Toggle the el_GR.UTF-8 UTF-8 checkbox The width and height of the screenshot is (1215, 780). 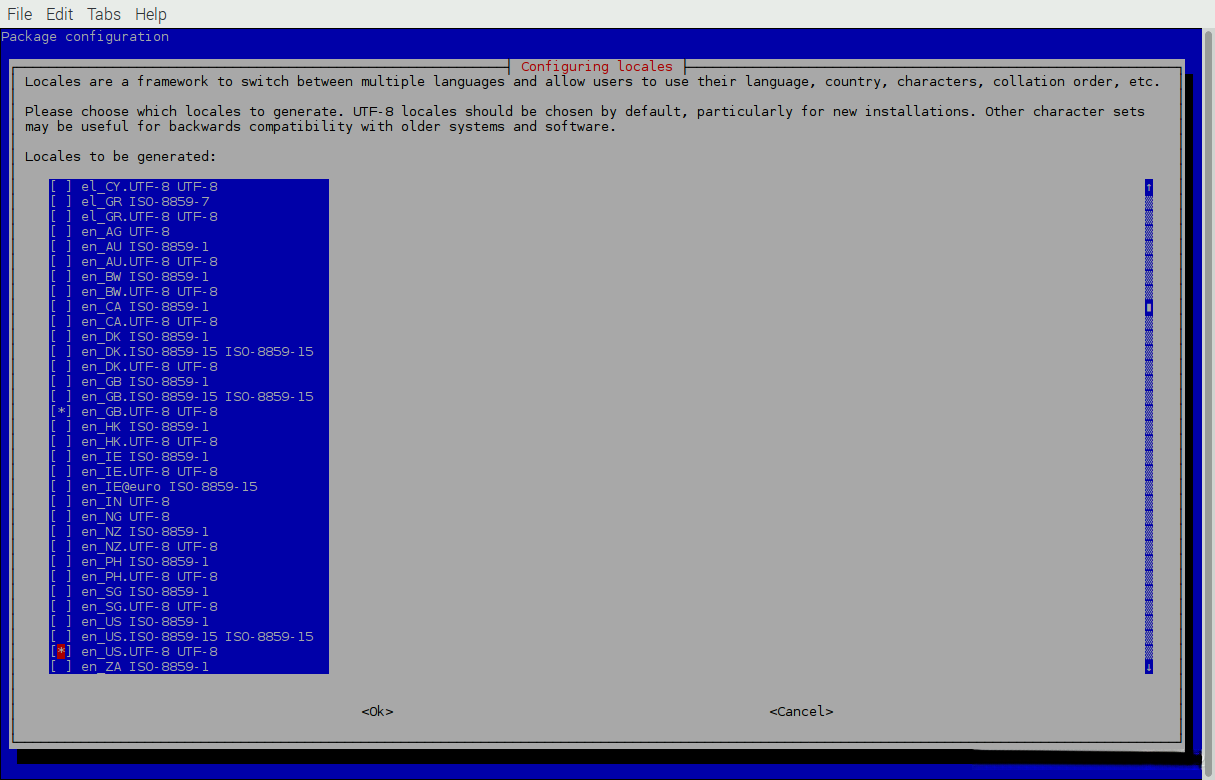click(61, 217)
